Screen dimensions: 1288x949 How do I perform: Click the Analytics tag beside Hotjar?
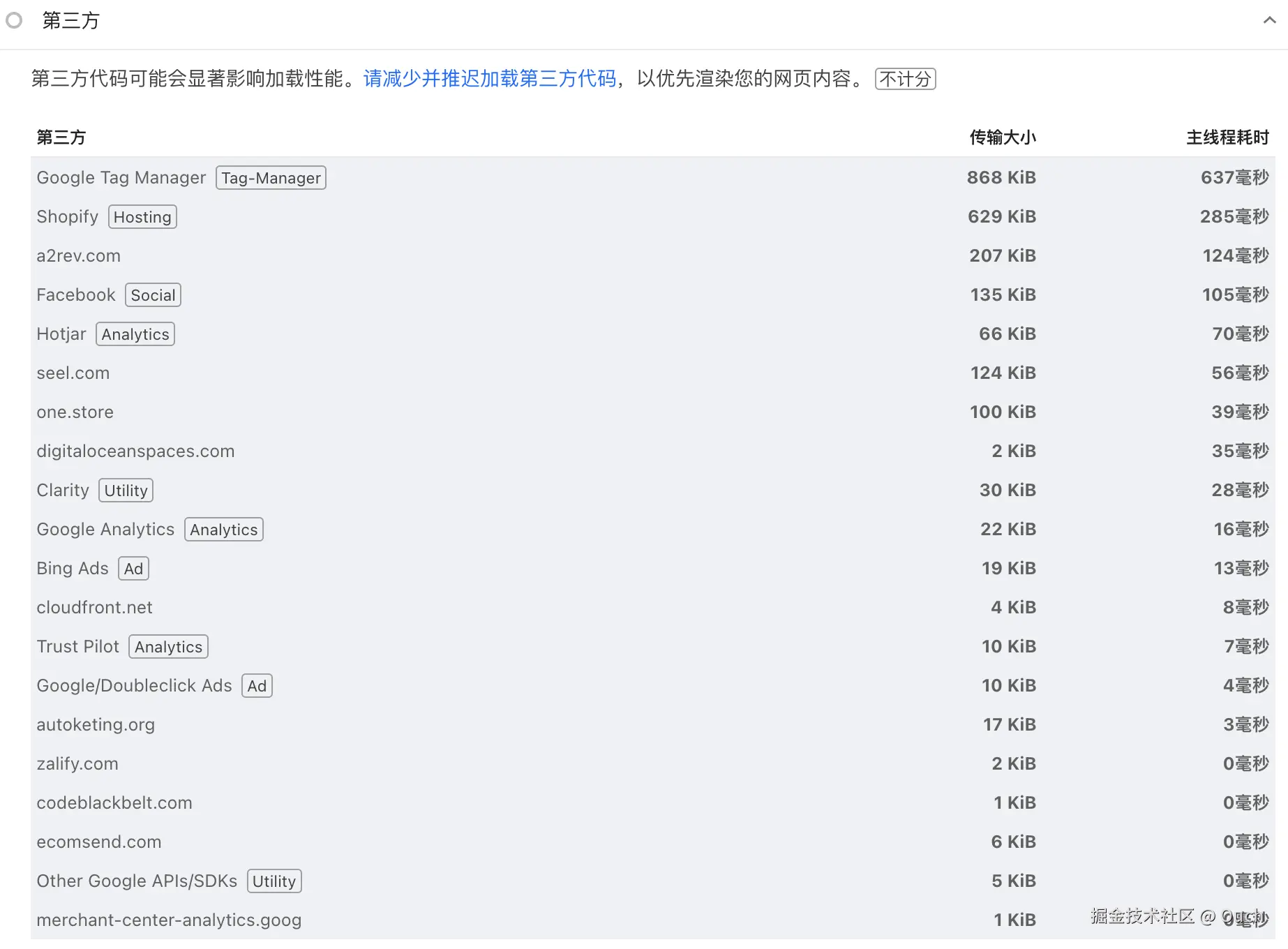135,334
